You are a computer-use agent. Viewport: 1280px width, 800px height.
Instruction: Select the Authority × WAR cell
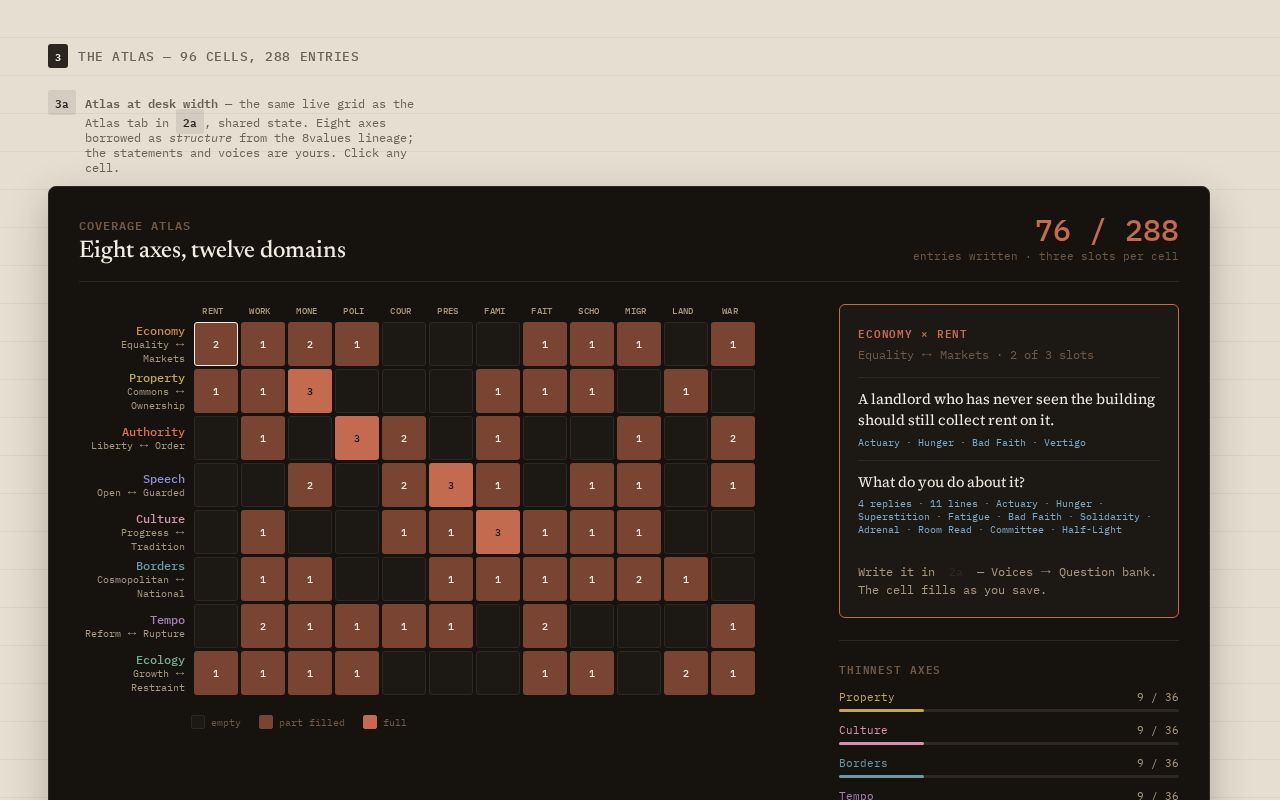click(x=733, y=438)
